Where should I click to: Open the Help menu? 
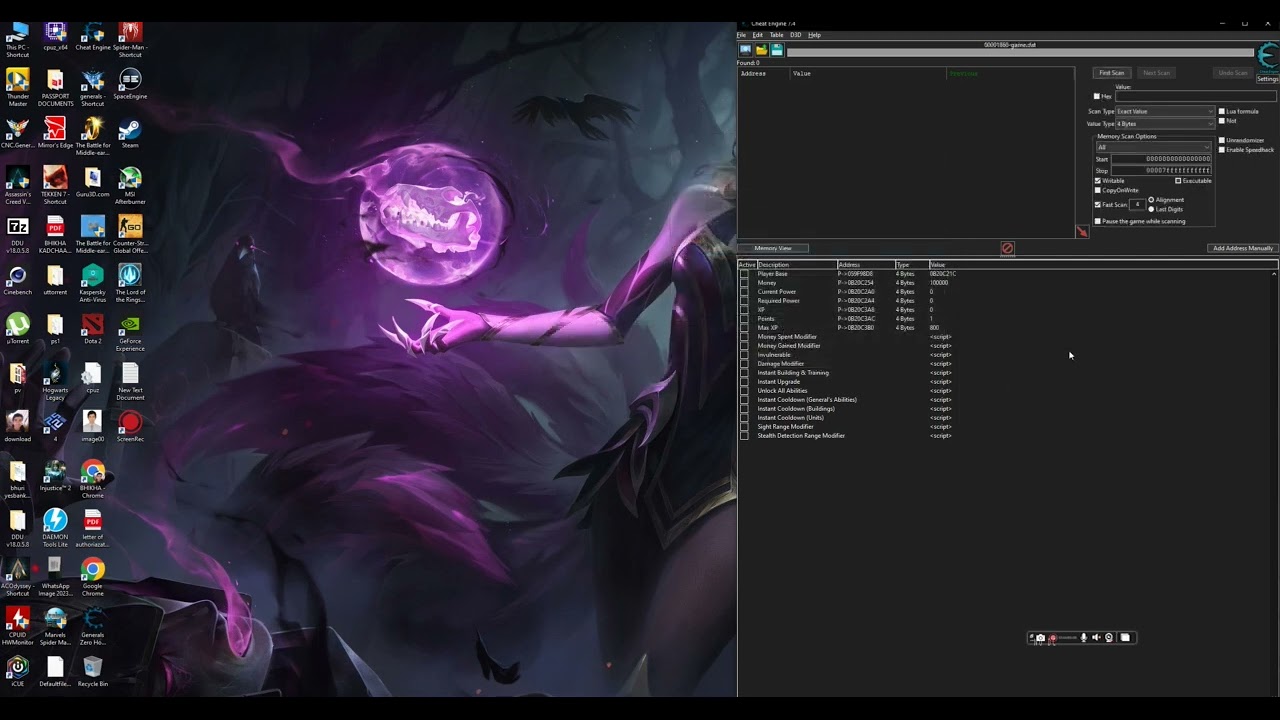[x=814, y=35]
